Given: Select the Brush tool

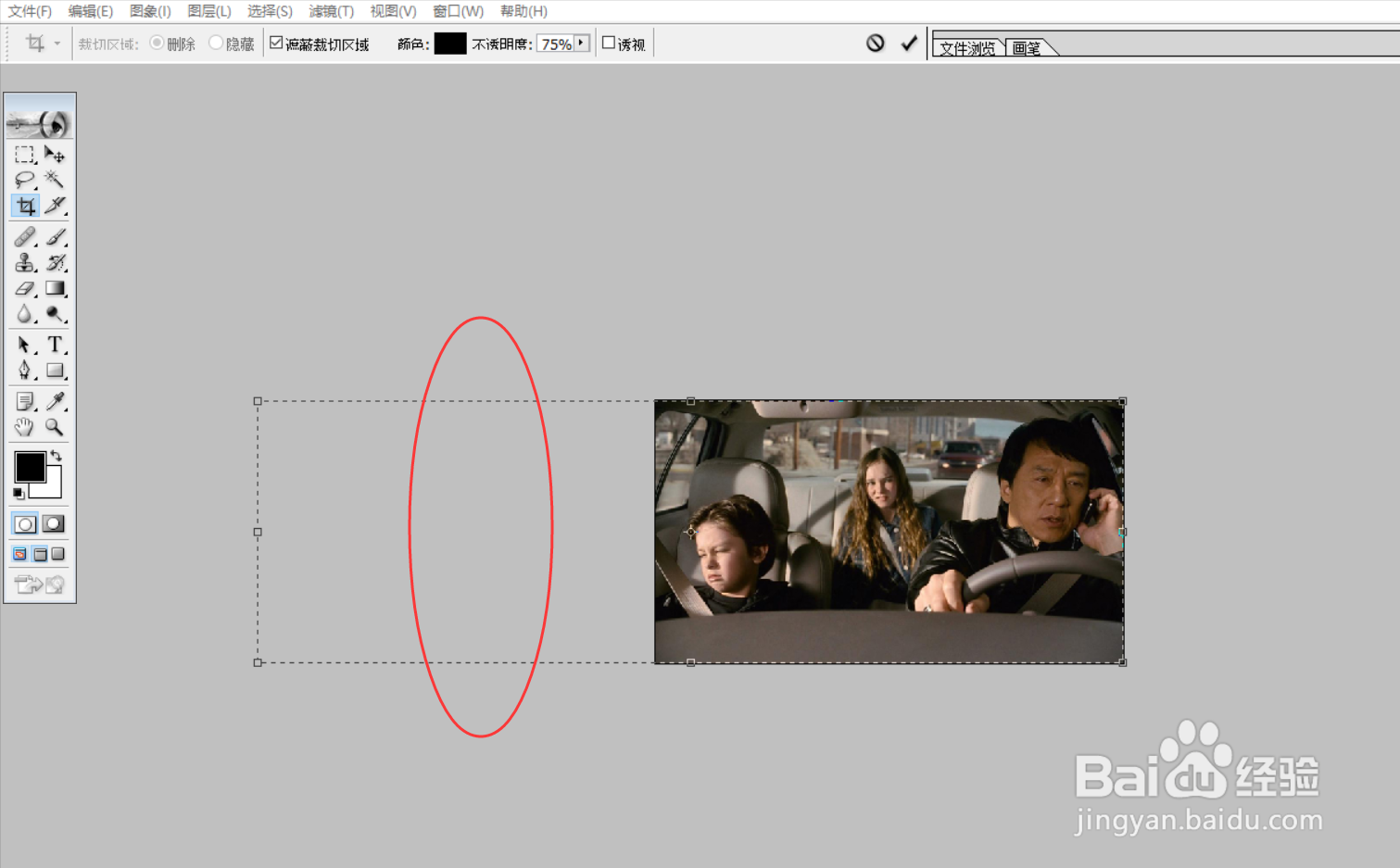Looking at the screenshot, I should pos(55,237).
